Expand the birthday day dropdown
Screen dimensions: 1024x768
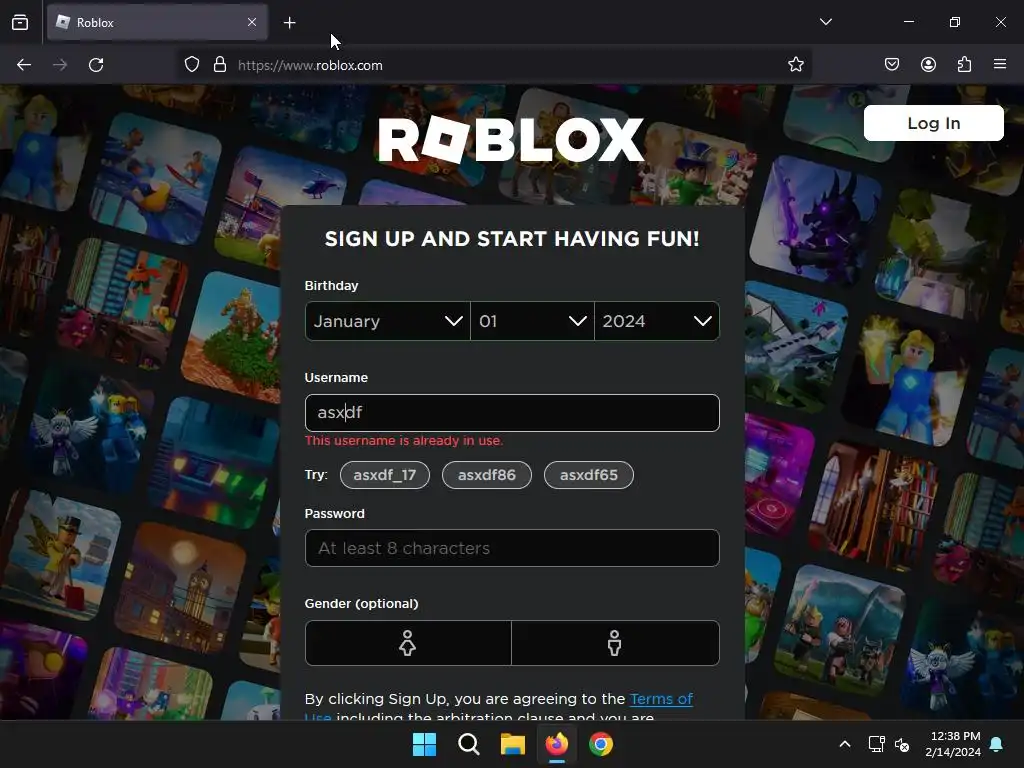click(x=532, y=321)
